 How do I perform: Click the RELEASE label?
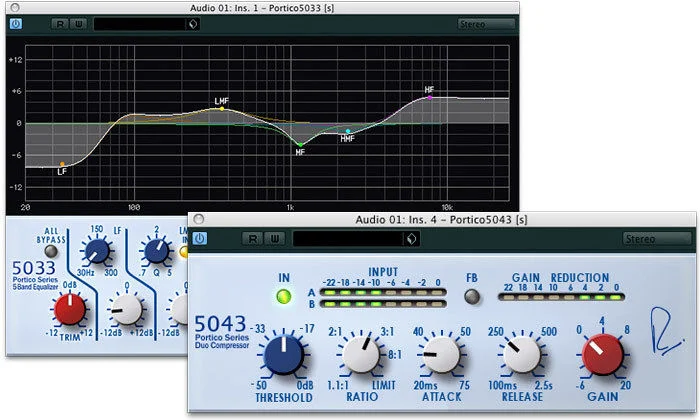[x=522, y=397]
